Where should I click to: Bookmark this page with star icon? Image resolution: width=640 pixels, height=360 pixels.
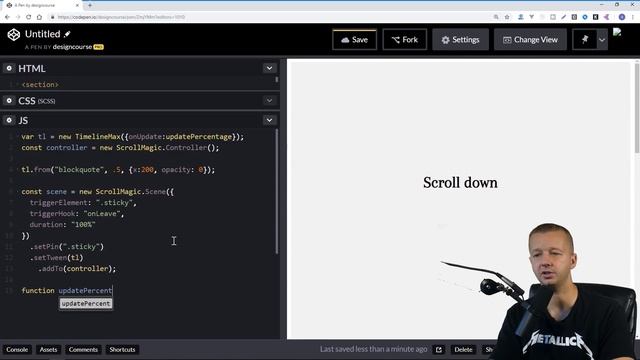(507, 17)
